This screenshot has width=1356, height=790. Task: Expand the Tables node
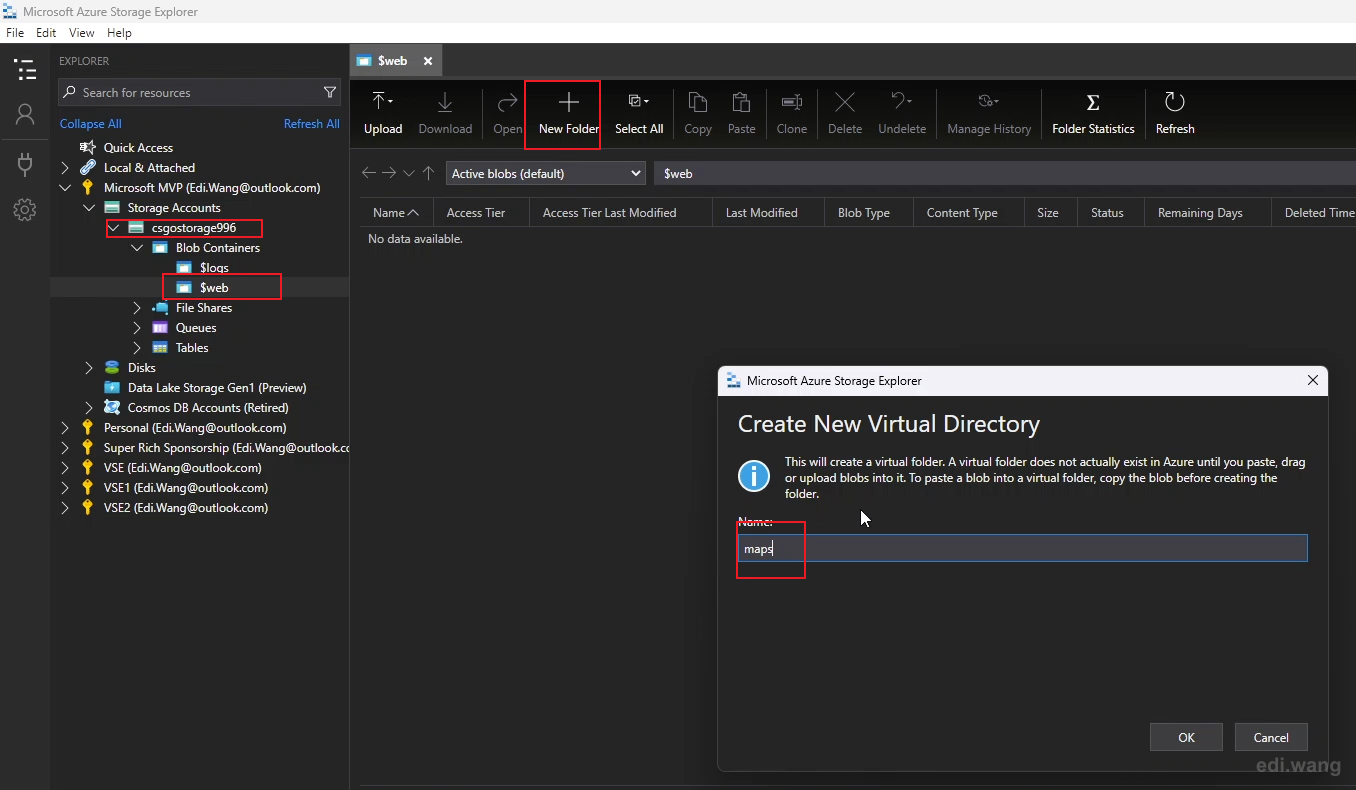137,348
